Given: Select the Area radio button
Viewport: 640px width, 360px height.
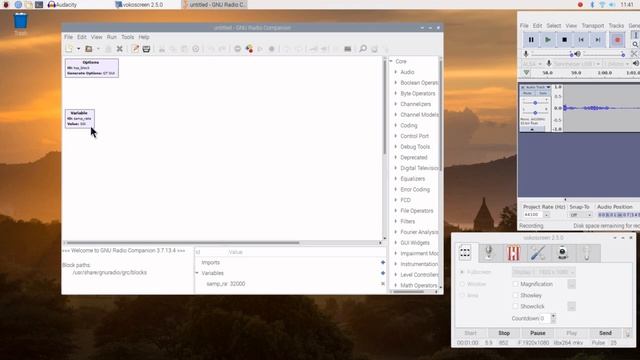Looking at the screenshot, I should (x=462, y=295).
